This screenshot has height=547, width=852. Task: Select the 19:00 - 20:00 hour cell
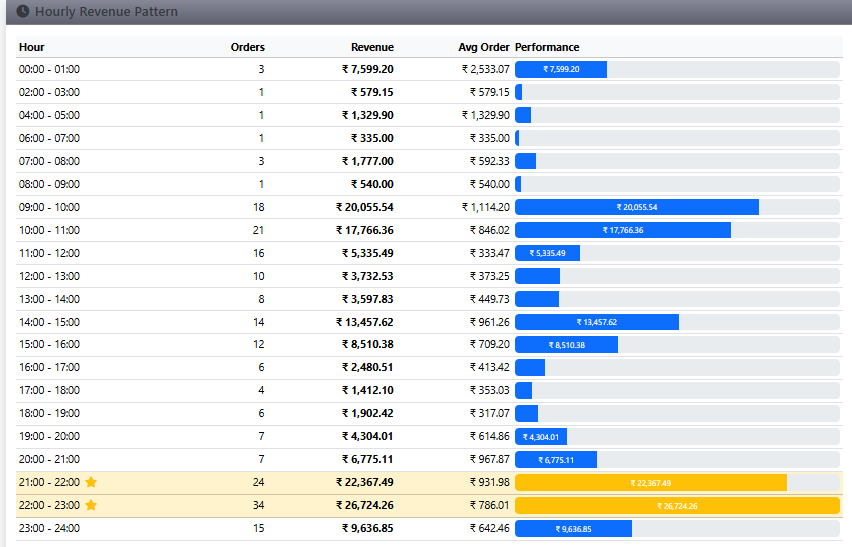tap(49, 436)
